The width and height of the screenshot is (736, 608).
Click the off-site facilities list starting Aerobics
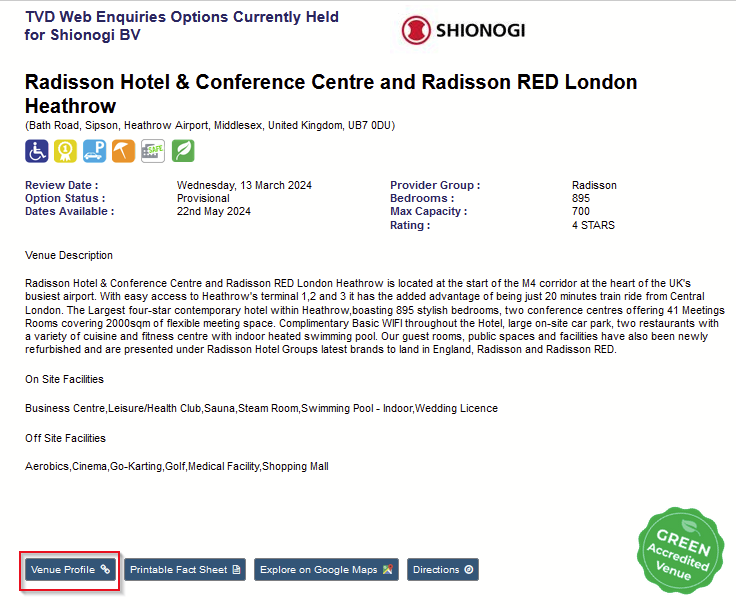click(177, 466)
